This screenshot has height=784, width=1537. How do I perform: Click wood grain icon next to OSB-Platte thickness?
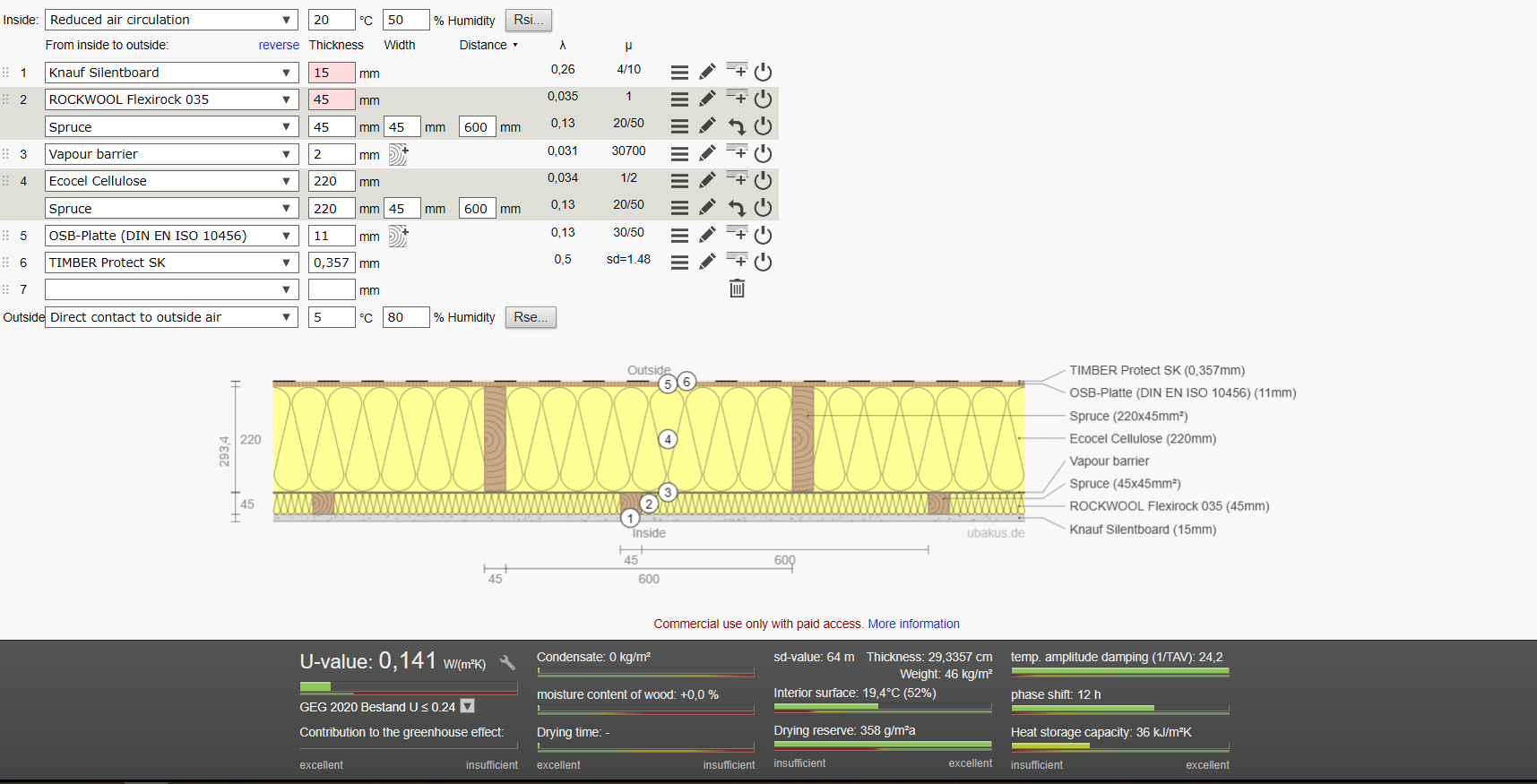(399, 237)
